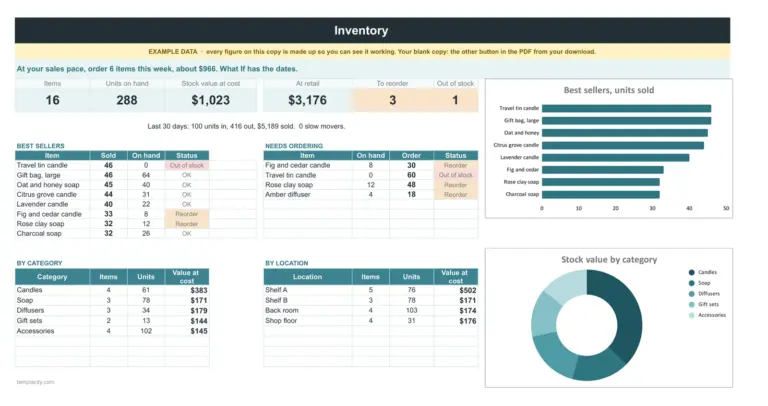Select the Accessories row in By Category table

(112, 331)
